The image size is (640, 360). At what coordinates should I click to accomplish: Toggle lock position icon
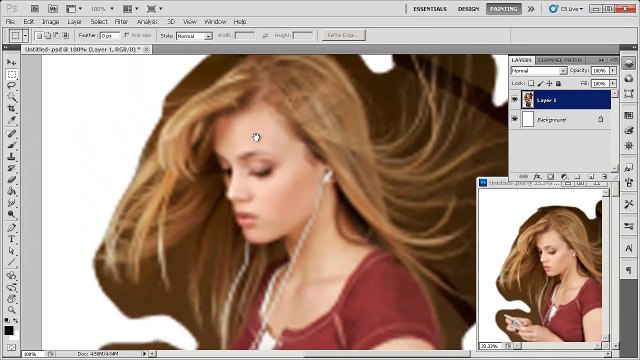click(549, 83)
